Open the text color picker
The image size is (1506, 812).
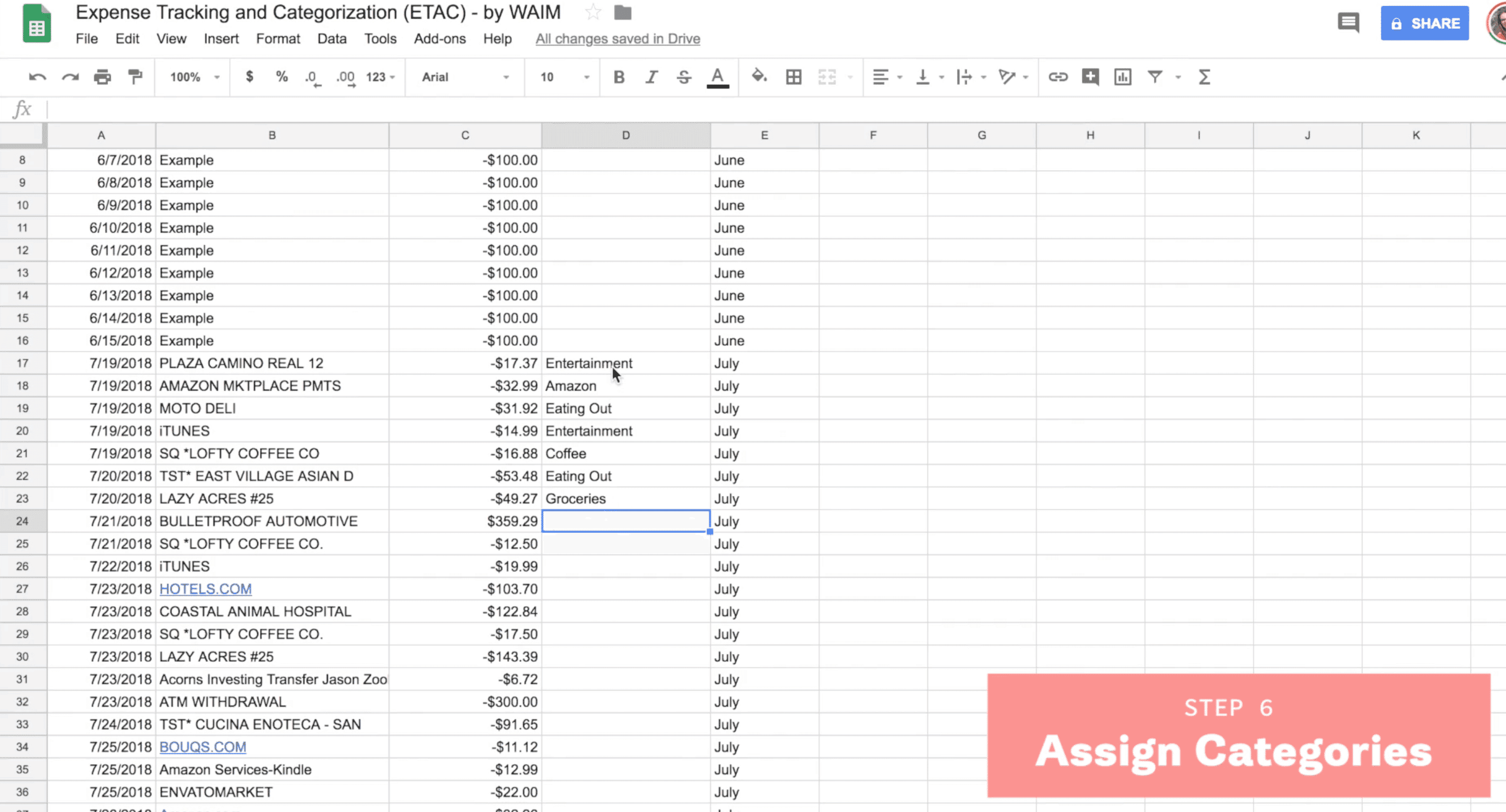coord(718,77)
